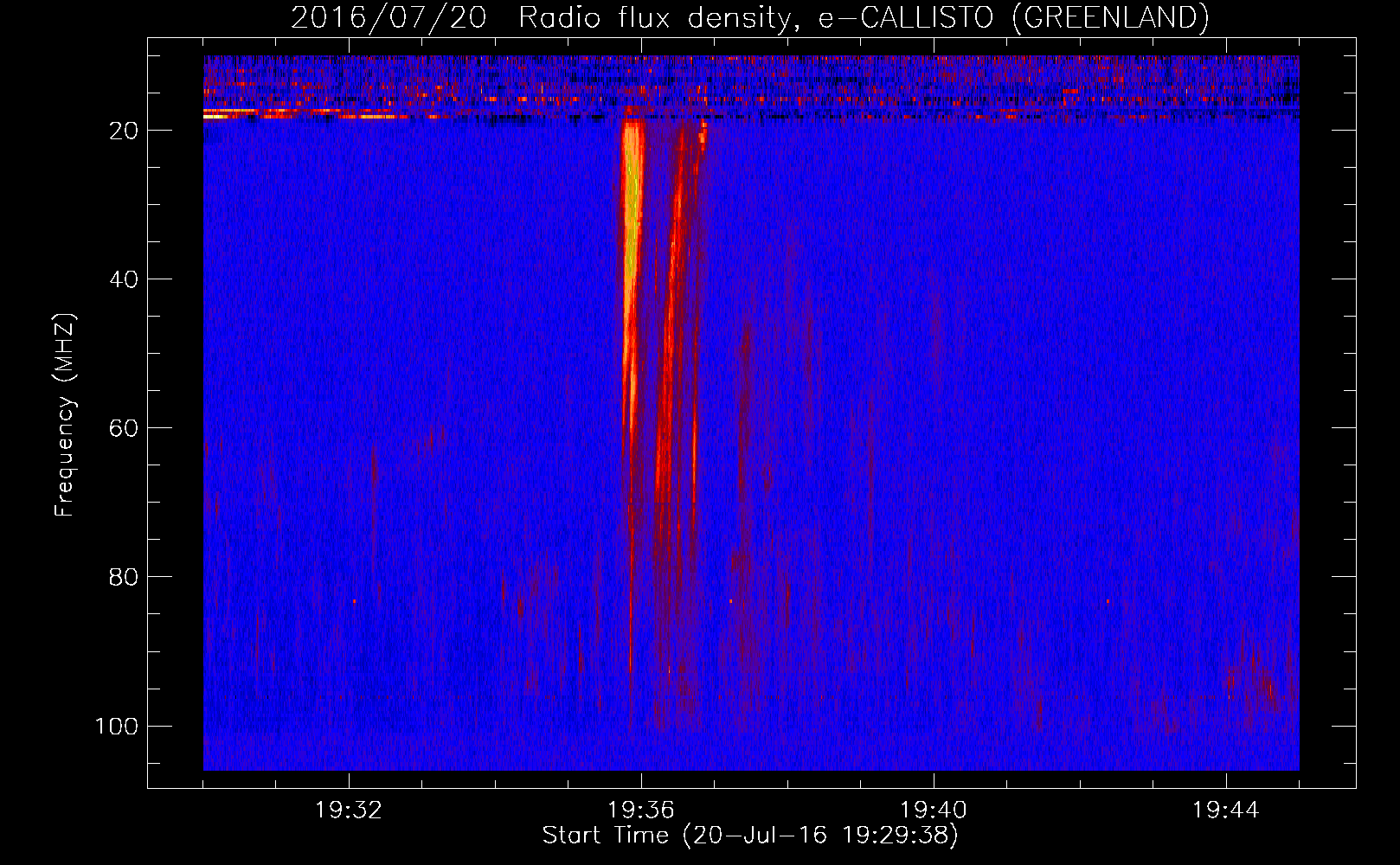The height and width of the screenshot is (865, 1400).
Task: Click the "80" frequency tick label
Action: (x=124, y=577)
